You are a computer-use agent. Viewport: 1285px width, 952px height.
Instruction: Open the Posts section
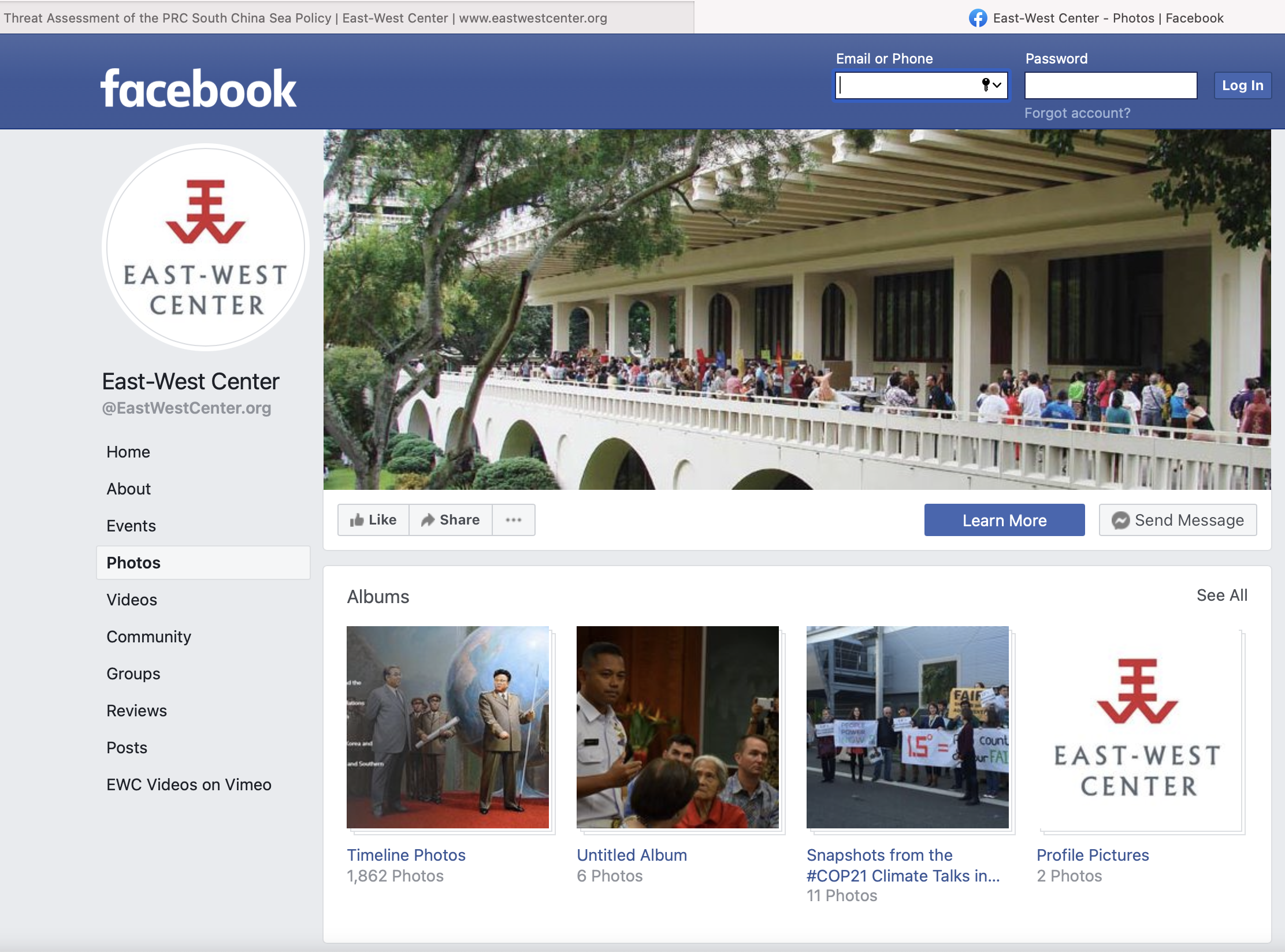point(127,748)
